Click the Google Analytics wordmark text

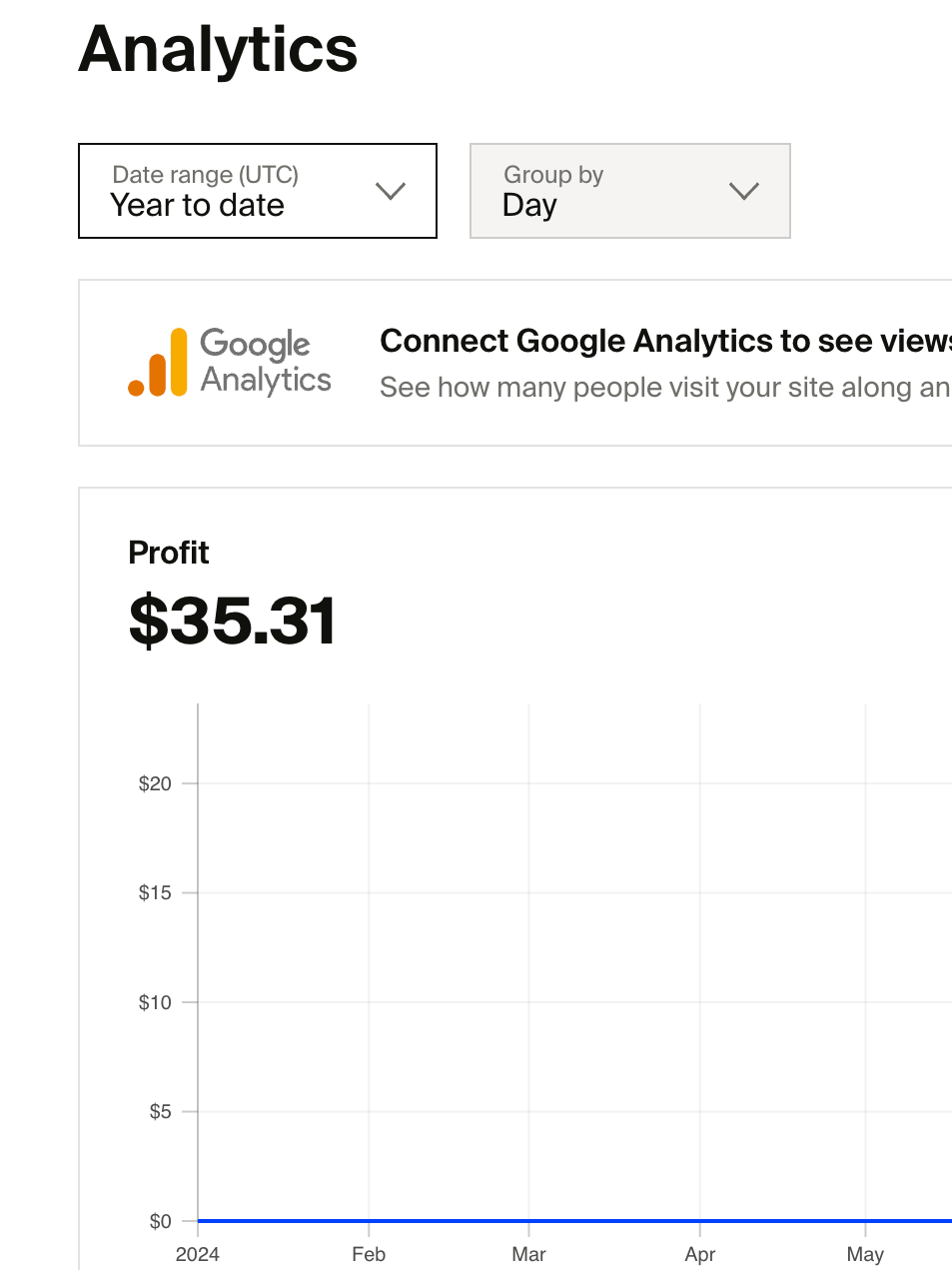coord(265,362)
